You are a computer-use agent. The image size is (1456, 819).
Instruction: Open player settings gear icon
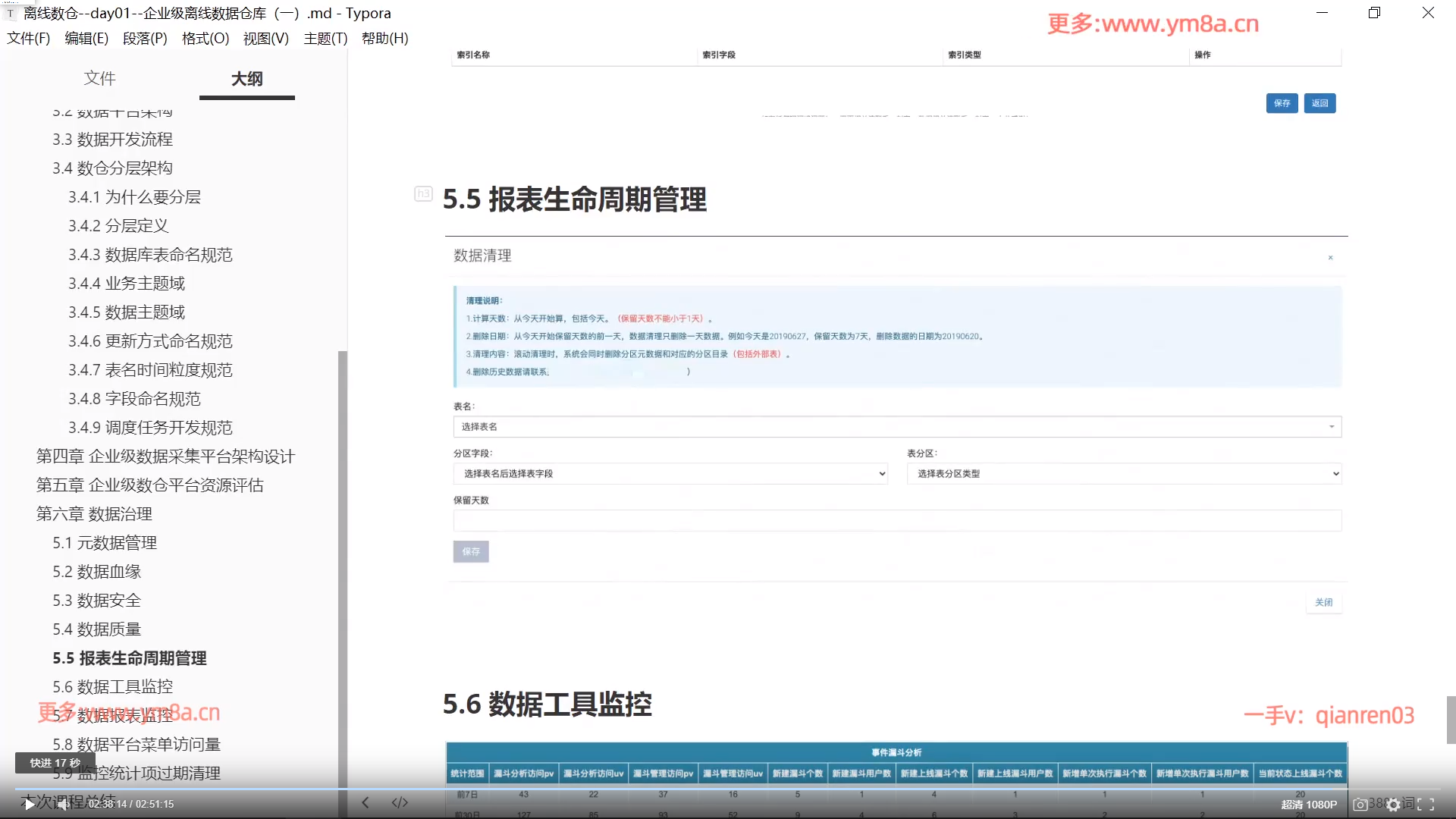(x=1393, y=805)
